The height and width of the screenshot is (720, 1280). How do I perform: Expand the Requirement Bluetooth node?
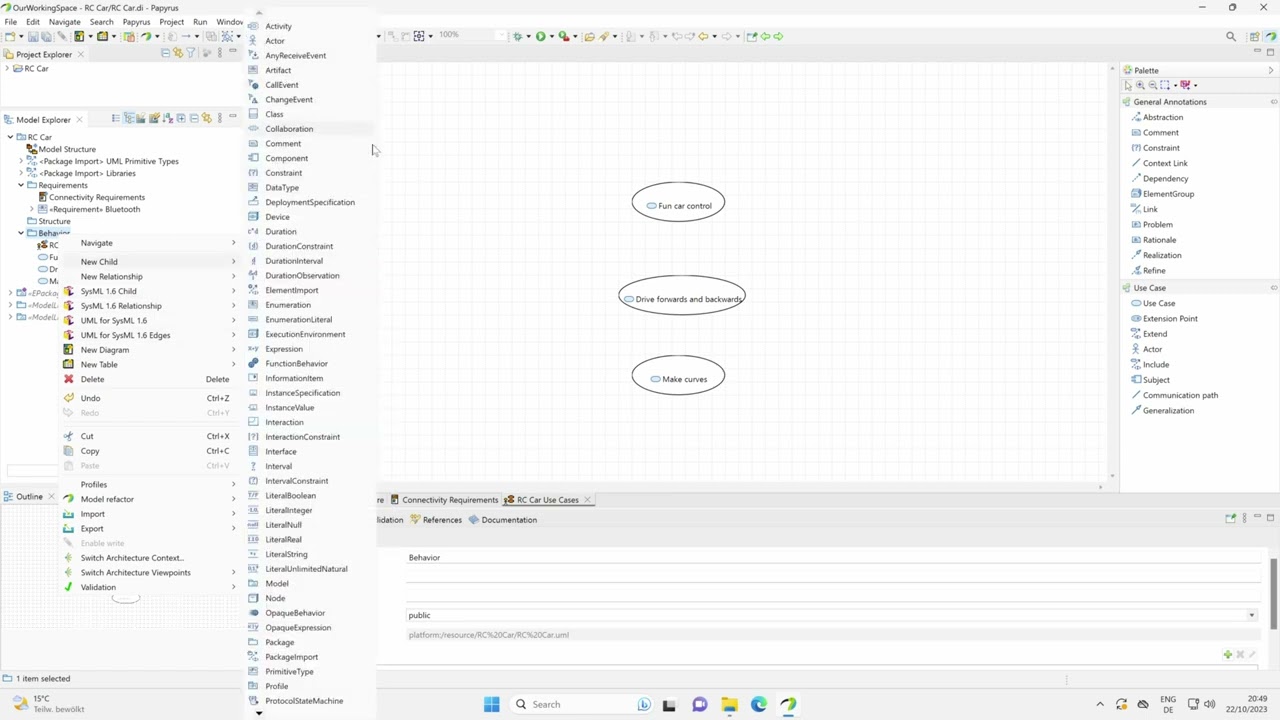click(31, 209)
